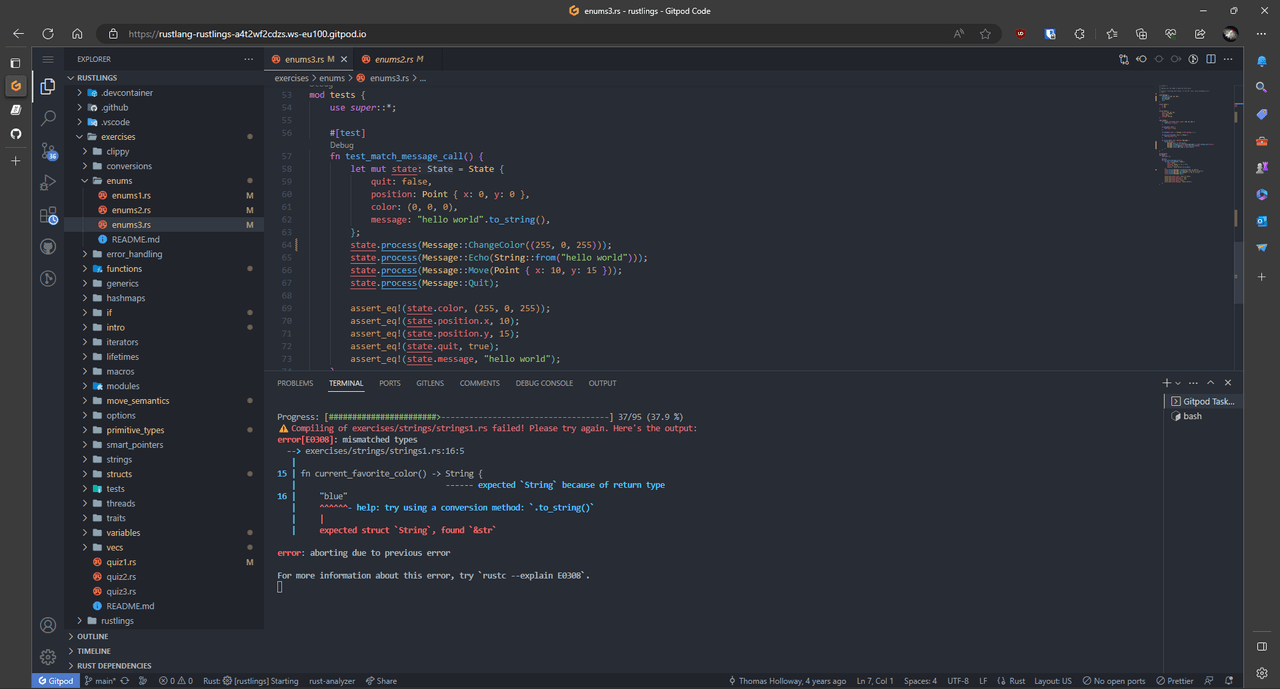The width and height of the screenshot is (1280, 689).
Task: Click the Accounts icon in activity bar
Action: pos(48,625)
